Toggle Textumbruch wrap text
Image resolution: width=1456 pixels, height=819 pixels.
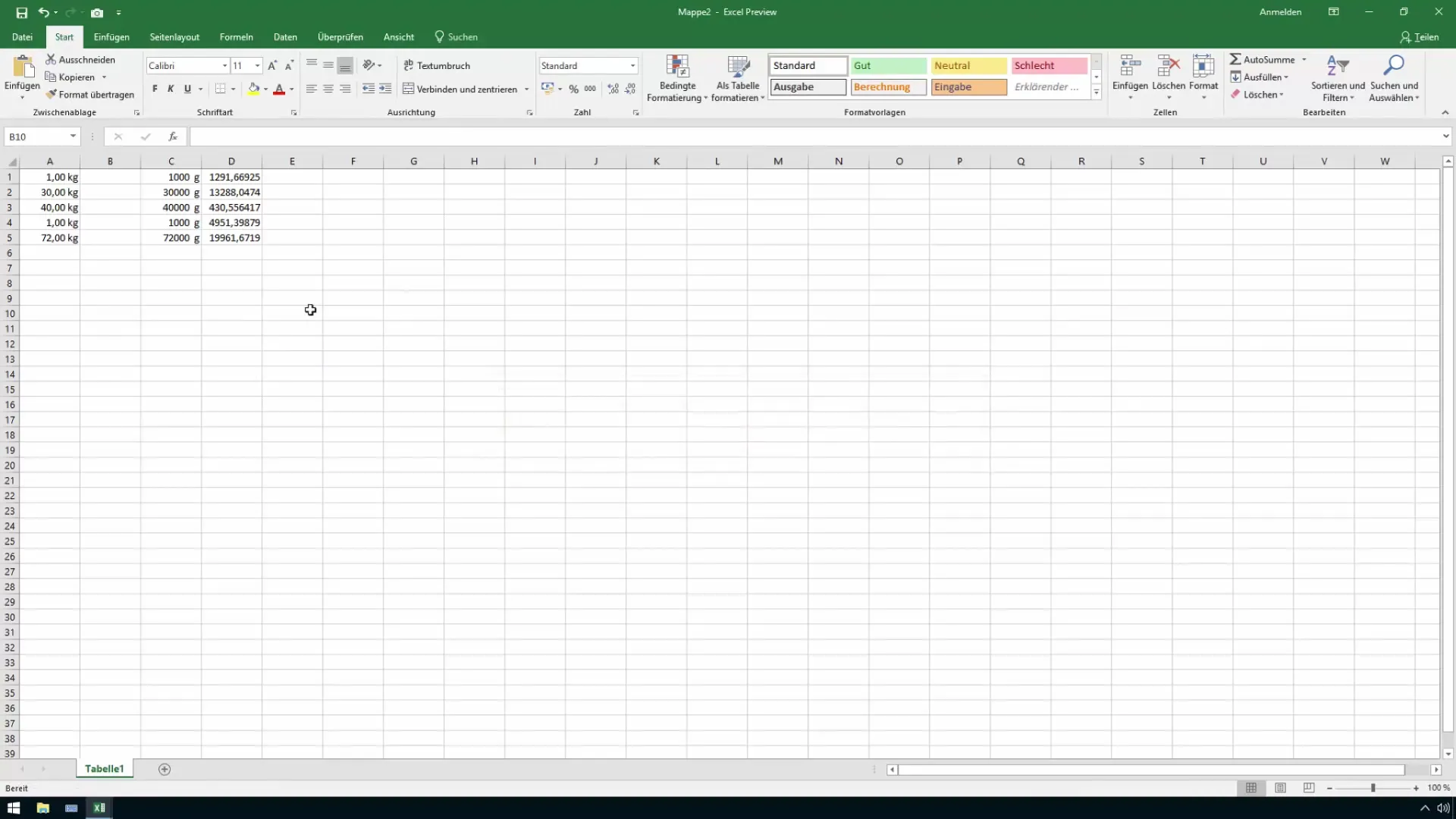(437, 66)
